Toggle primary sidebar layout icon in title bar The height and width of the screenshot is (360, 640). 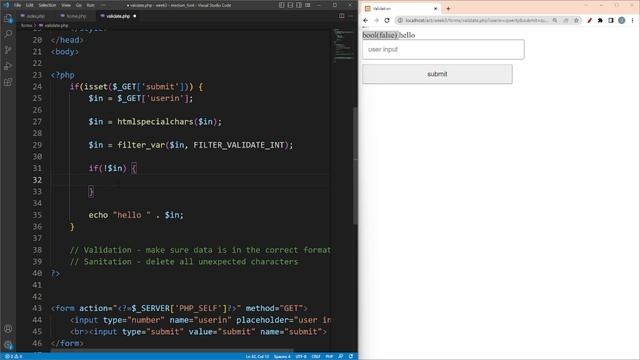(282, 5)
